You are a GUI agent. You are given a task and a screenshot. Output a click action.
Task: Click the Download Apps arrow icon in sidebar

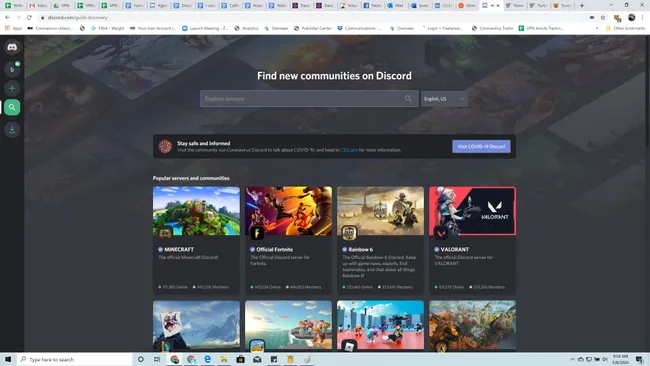click(x=12, y=129)
